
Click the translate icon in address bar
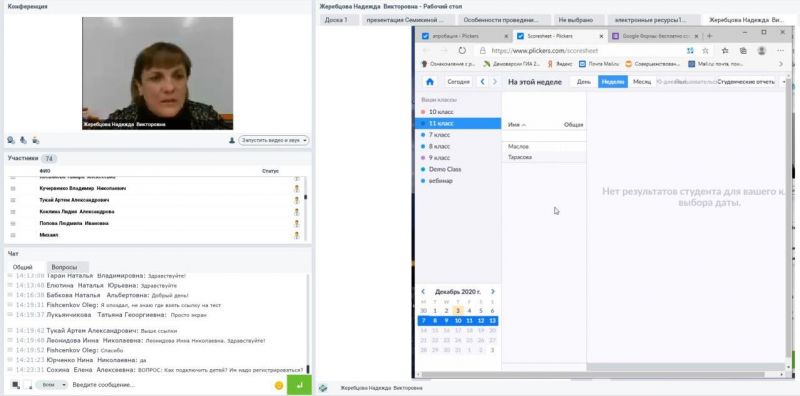[690, 51]
